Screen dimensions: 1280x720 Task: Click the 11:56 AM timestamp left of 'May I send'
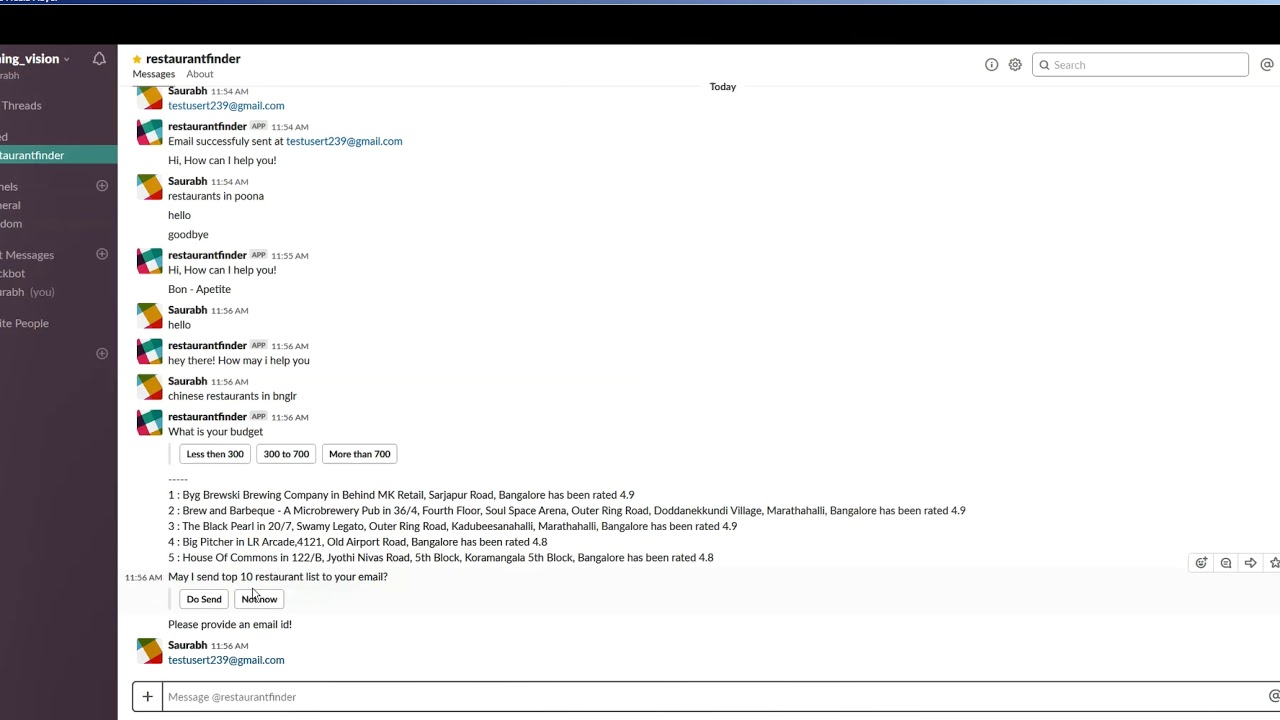pos(143,577)
